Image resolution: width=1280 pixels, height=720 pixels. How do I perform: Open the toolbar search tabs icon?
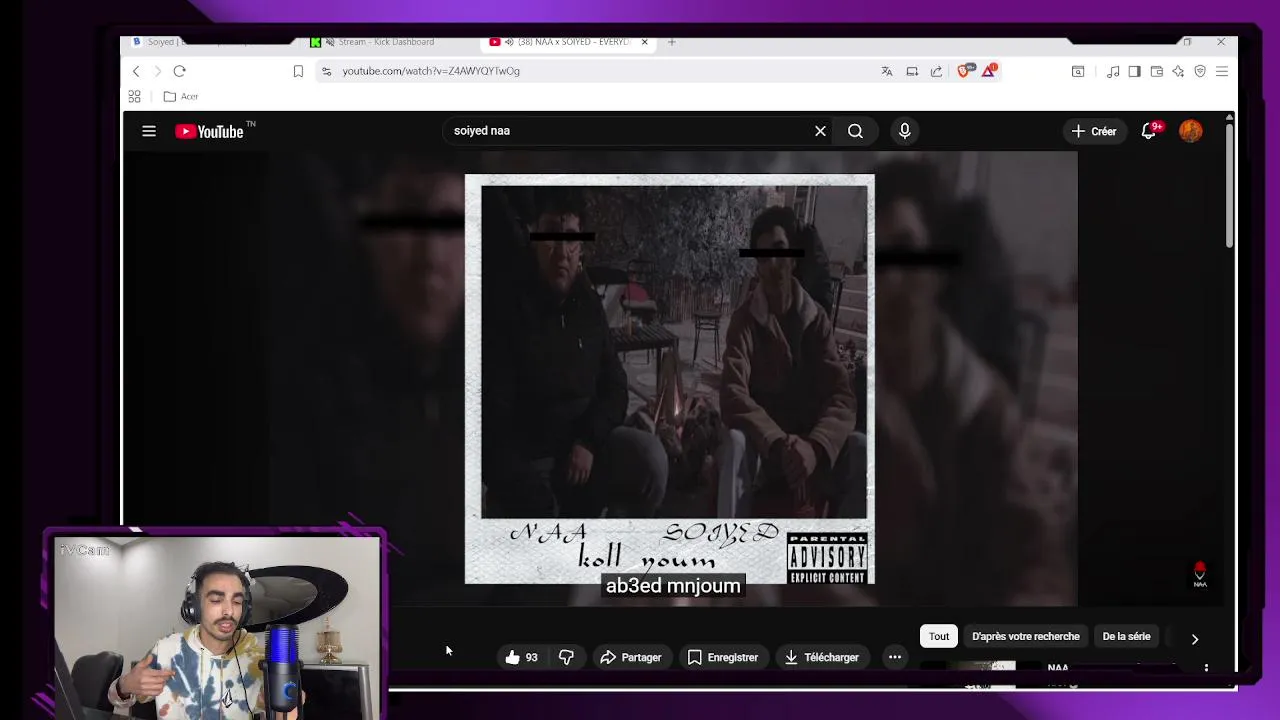(x=1078, y=71)
